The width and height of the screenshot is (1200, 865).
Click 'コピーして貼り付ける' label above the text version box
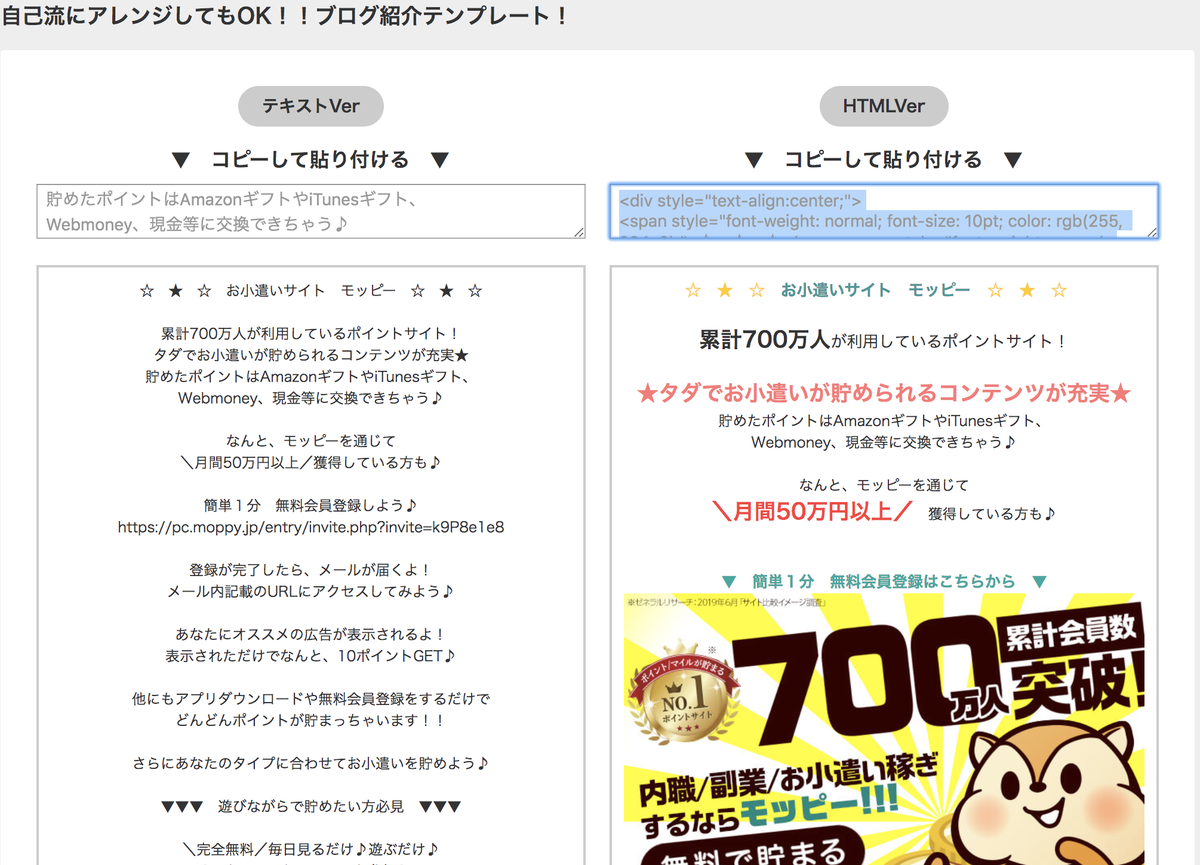pos(310,160)
